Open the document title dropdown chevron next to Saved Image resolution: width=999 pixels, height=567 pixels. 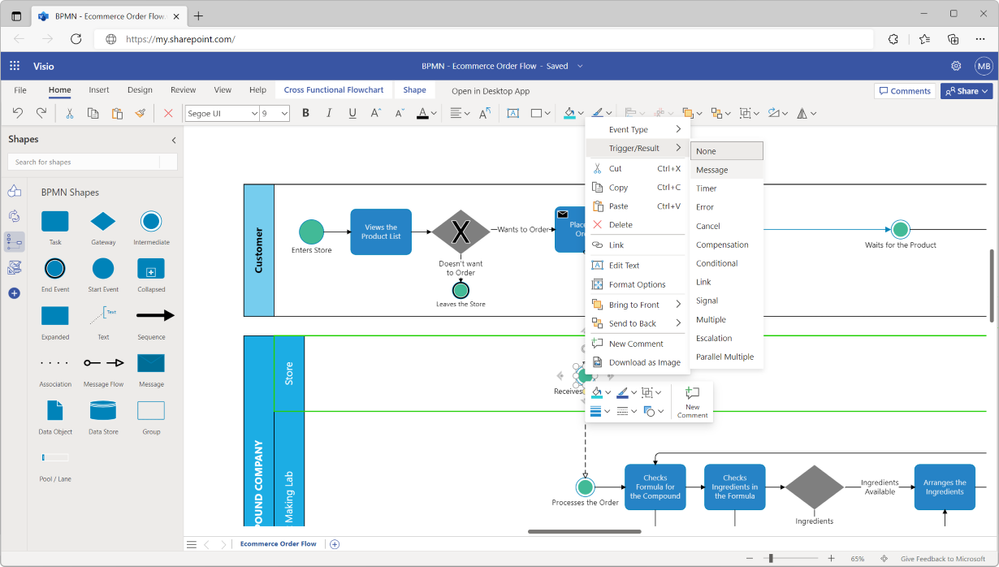[x=580, y=66]
